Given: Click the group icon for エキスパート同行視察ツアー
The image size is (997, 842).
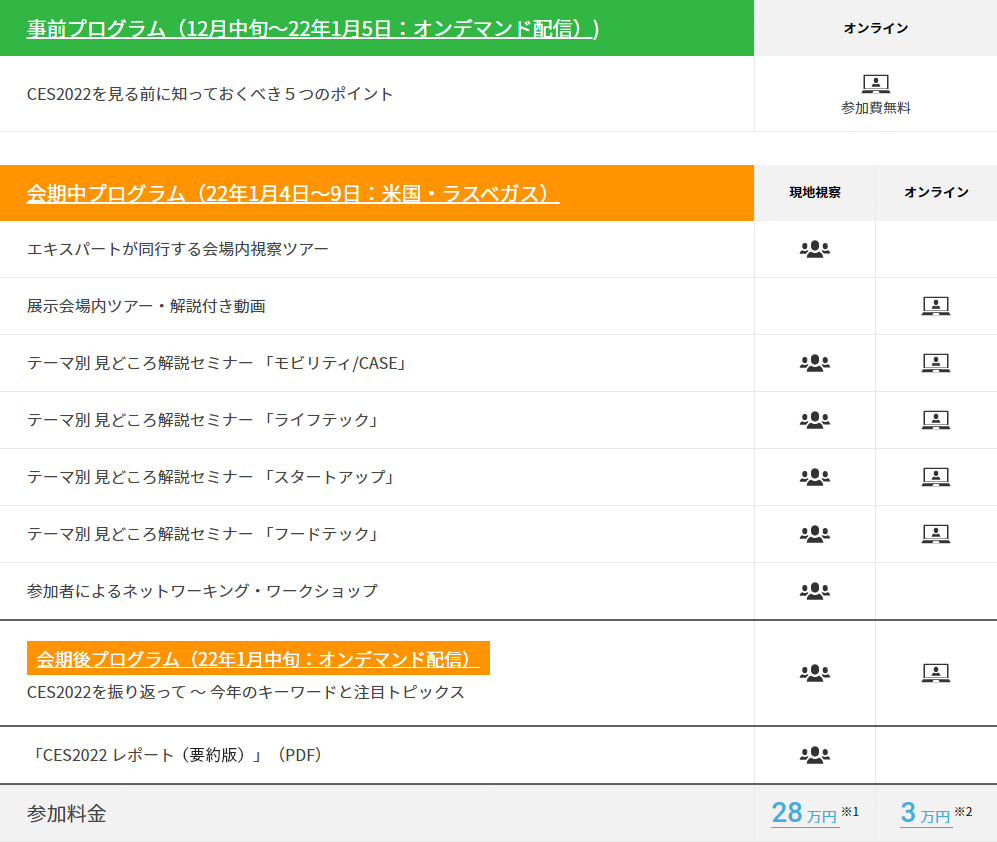Looking at the screenshot, I should click(x=815, y=249).
